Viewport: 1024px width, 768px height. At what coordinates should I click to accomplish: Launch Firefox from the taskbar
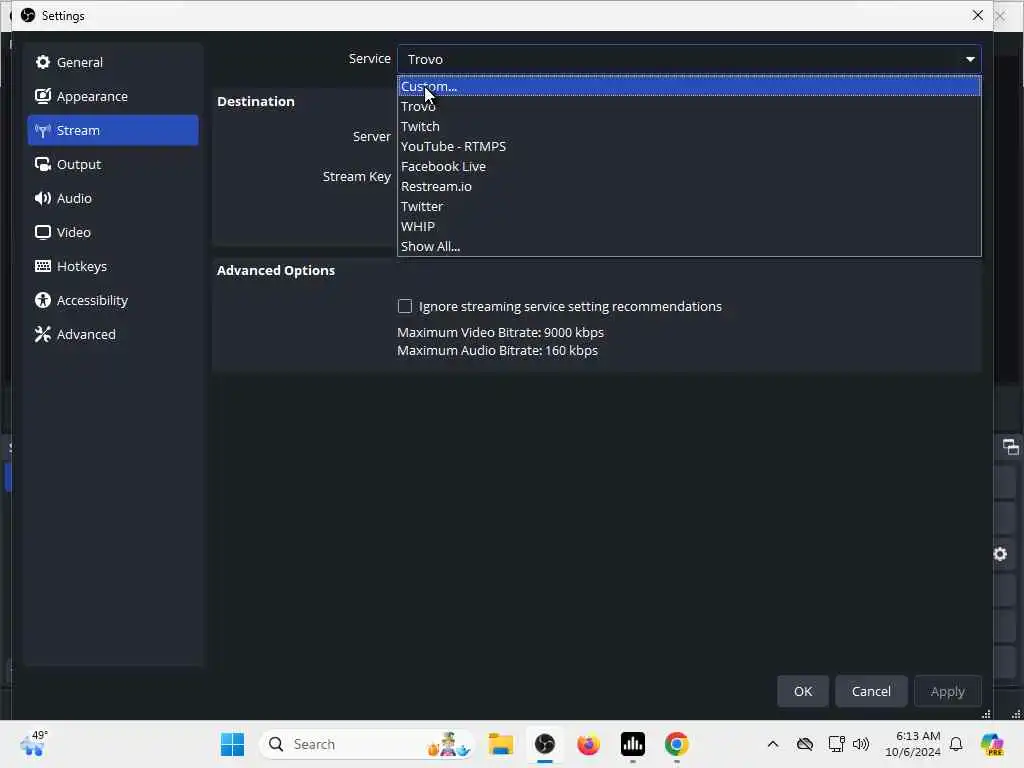(588, 744)
